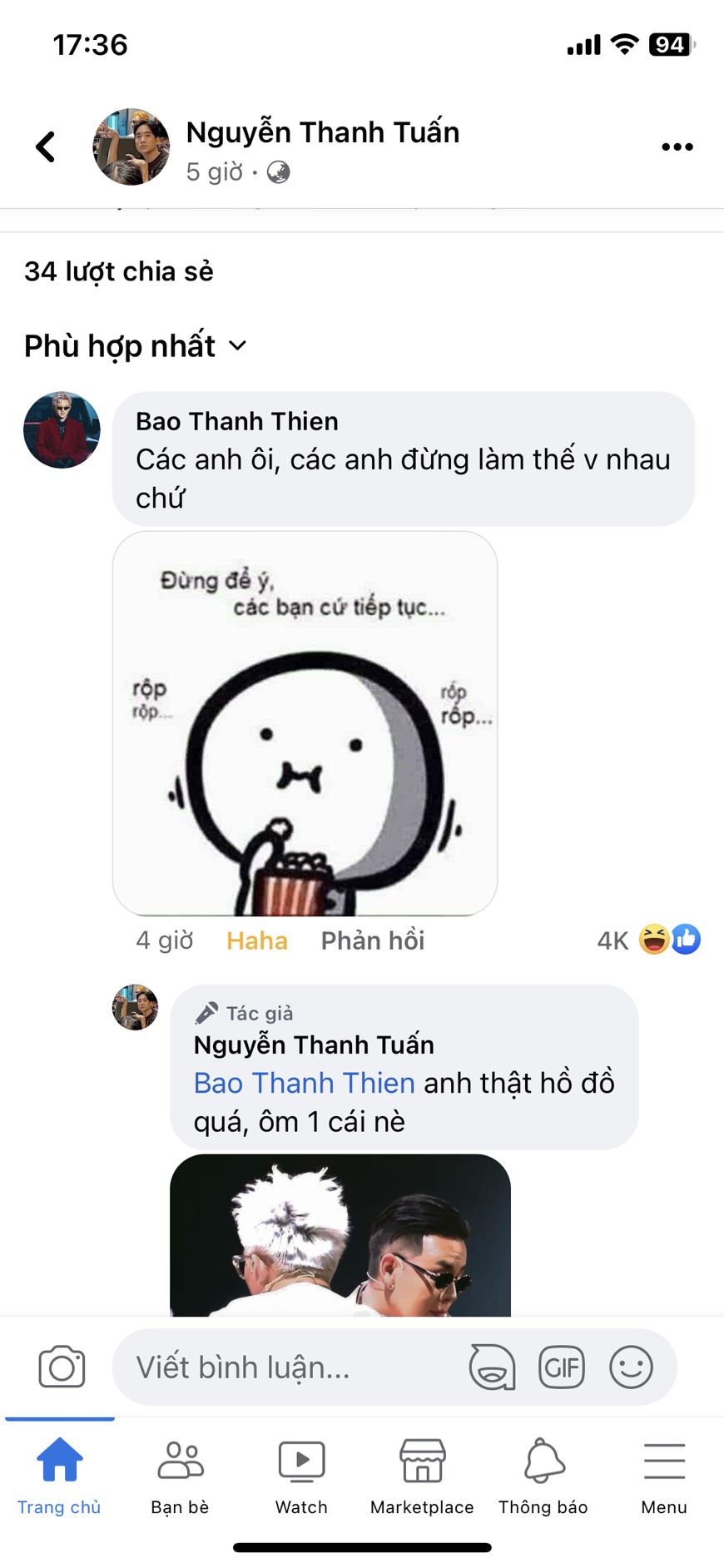Open the three-dot post options menu
This screenshot has height=1568, width=724.
point(677,146)
